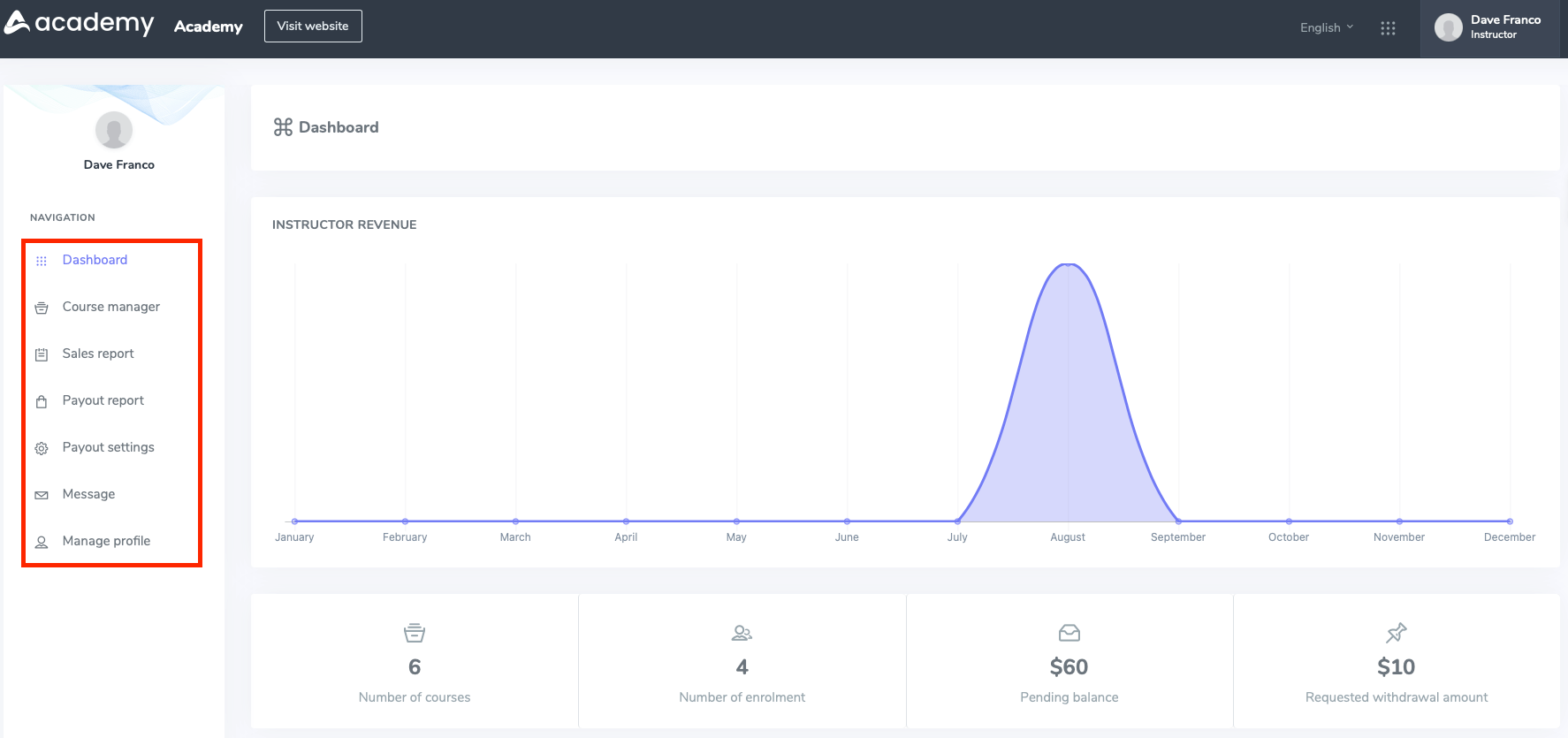Click the Payout settings gear icon
The width and height of the screenshot is (1568, 738).
pos(42,448)
